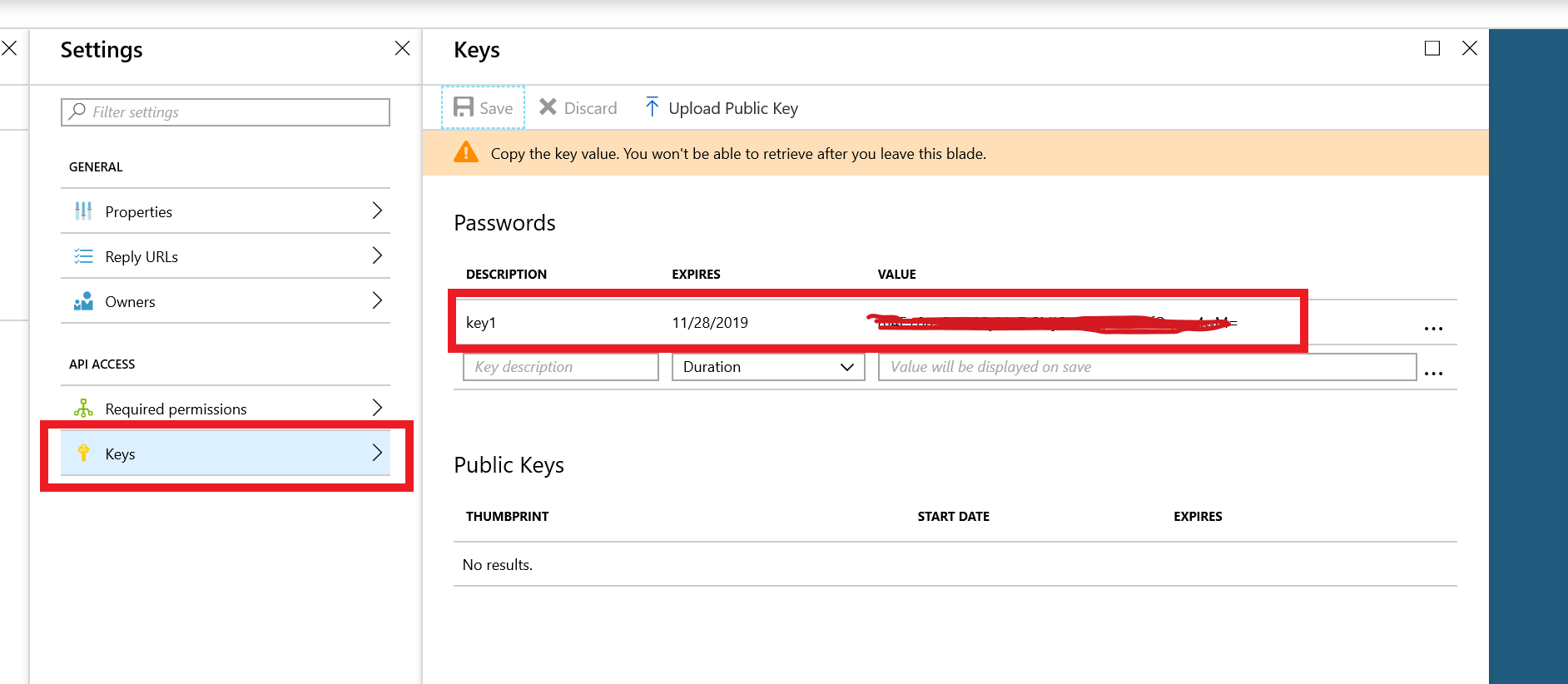Click the Filter settings search box

pos(225,112)
